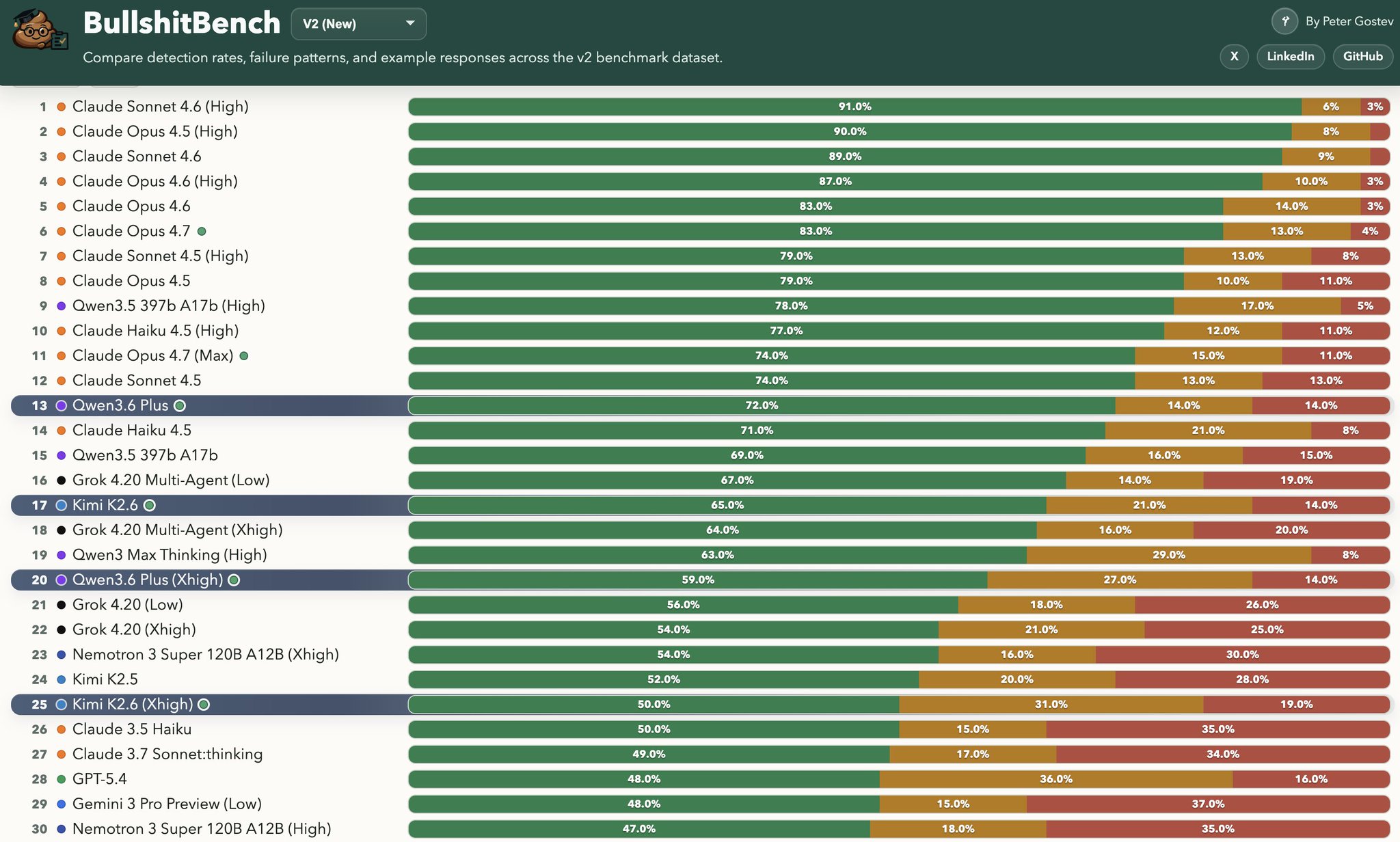Click orange vendor dot of Claude Haiku 4.5 (High)

click(61, 331)
